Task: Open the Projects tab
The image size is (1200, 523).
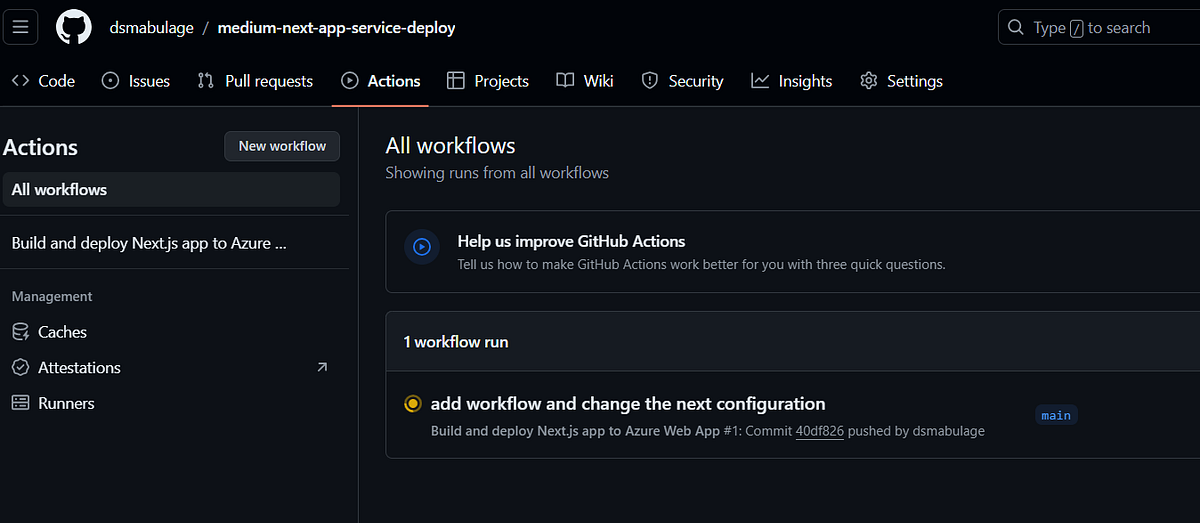Action: pyautogui.click(x=488, y=81)
